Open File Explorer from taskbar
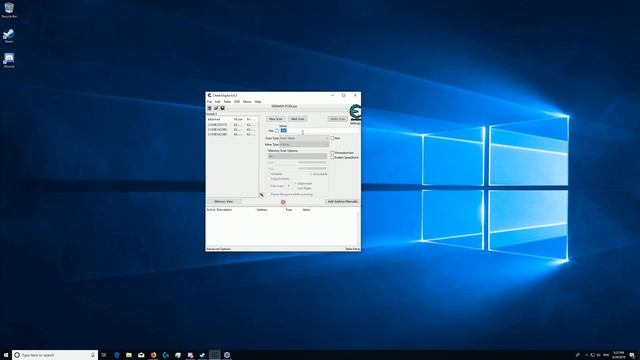Viewport: 640px width, 360px height. click(x=129, y=355)
